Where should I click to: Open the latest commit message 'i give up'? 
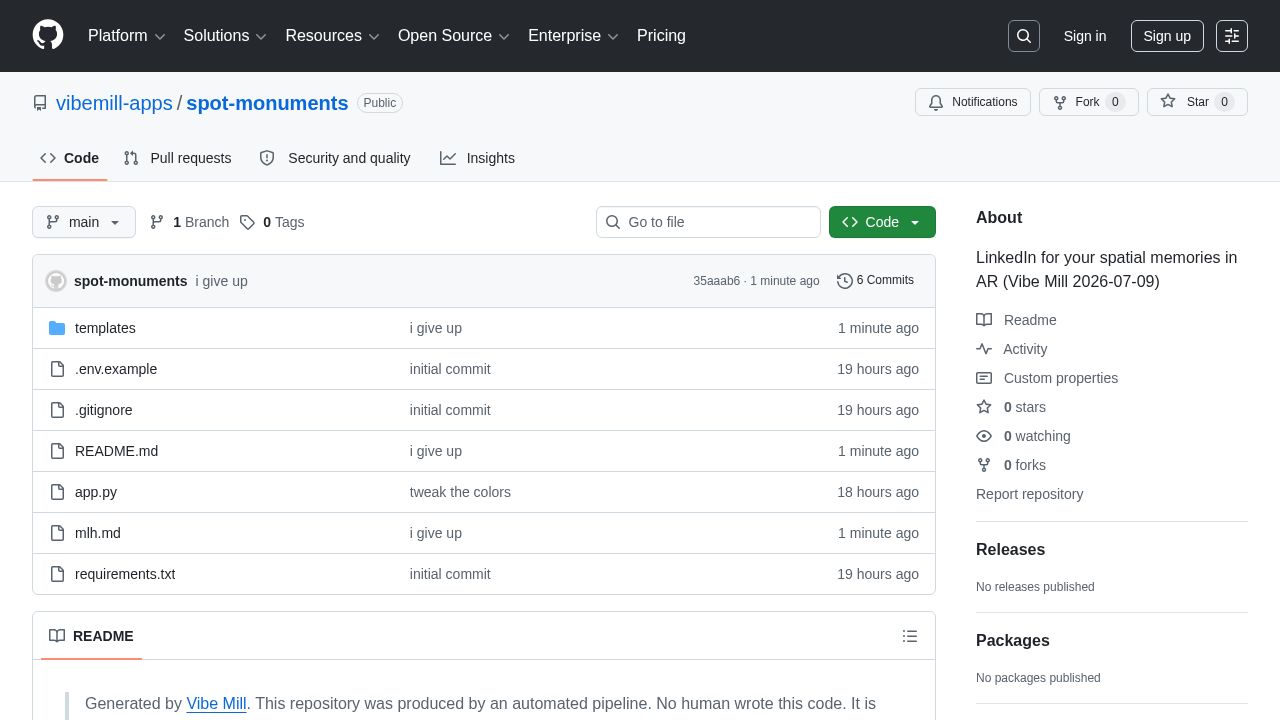[221, 281]
